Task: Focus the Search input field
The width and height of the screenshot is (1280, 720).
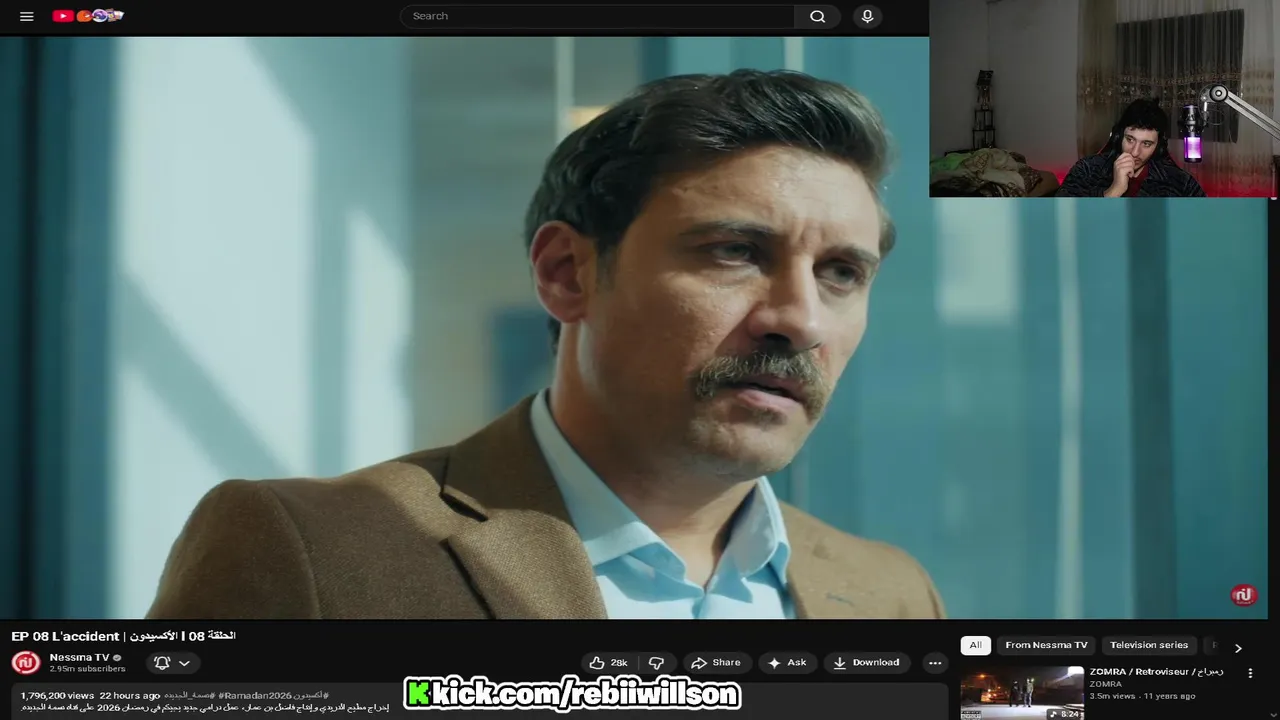Action: point(597,16)
